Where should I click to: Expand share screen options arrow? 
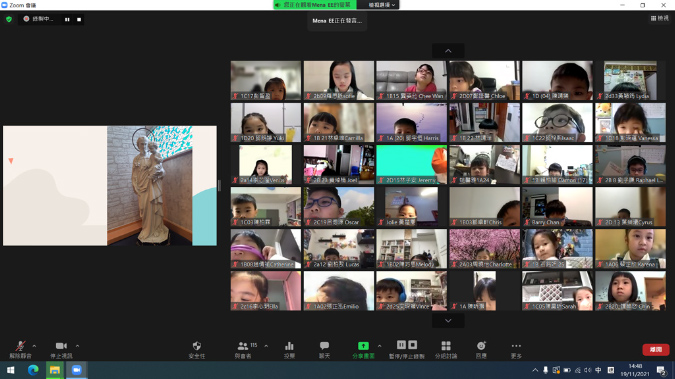pyautogui.click(x=379, y=345)
